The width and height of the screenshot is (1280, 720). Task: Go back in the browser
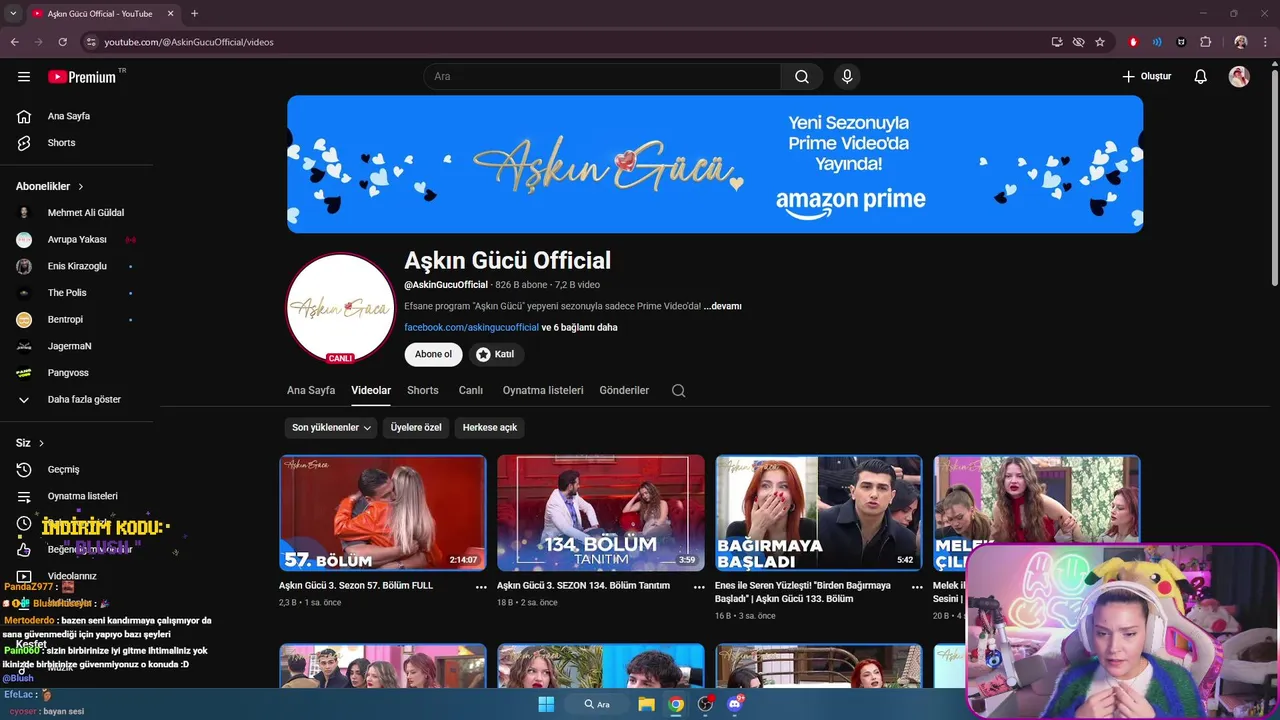14,42
